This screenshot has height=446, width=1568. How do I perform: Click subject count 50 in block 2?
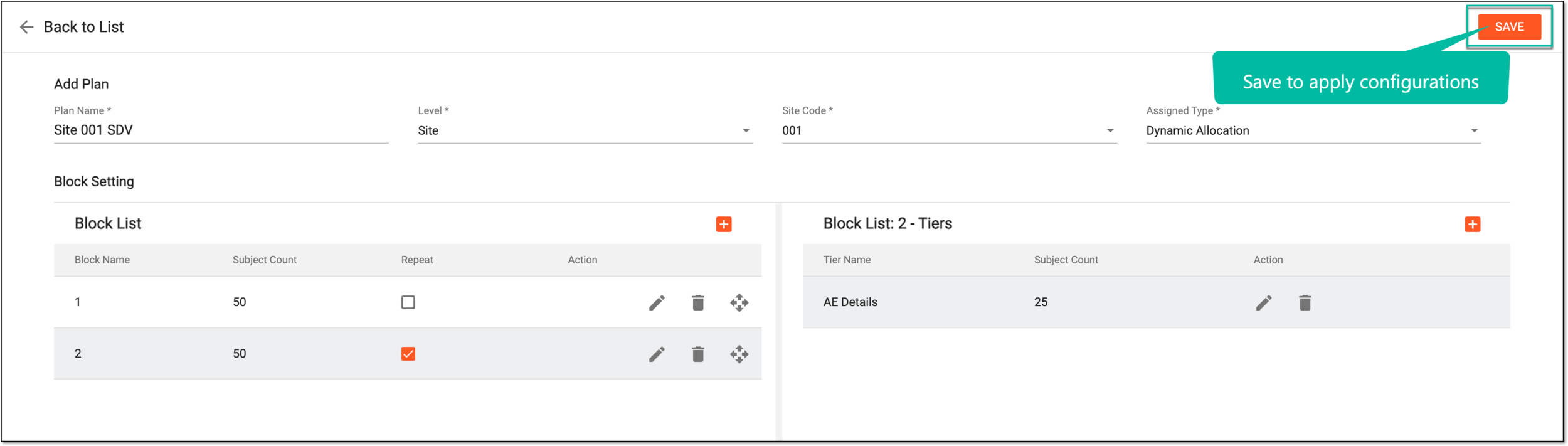point(240,354)
